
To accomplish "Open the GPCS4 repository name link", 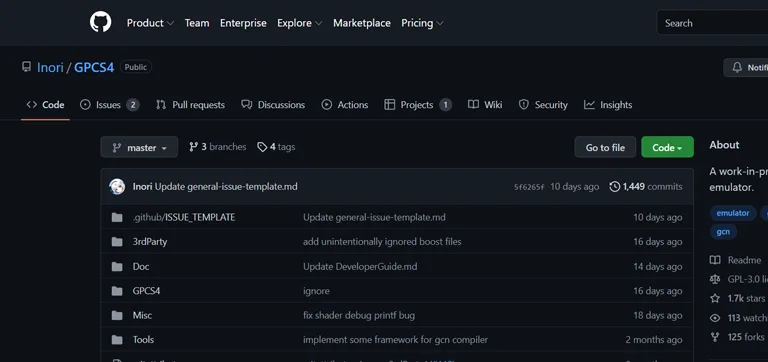I will click(x=94, y=67).
